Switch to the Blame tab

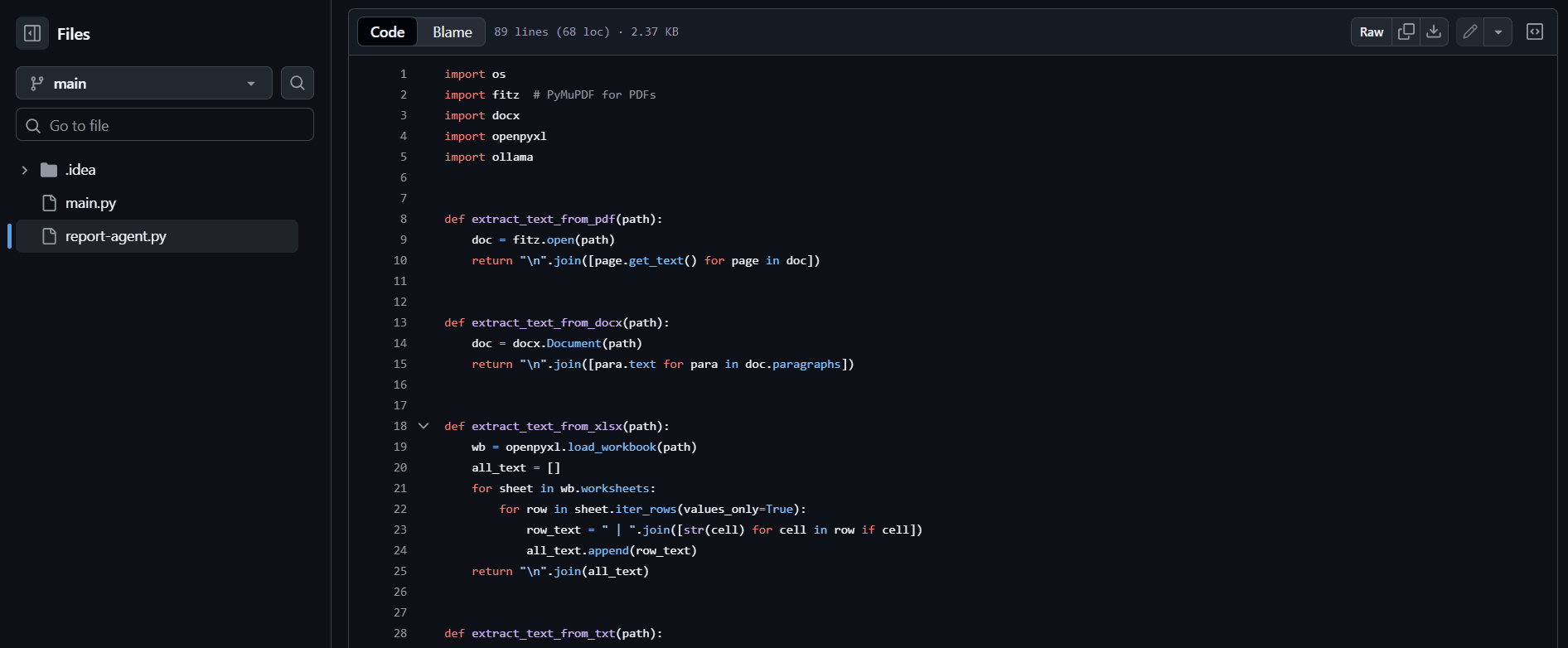(x=452, y=31)
